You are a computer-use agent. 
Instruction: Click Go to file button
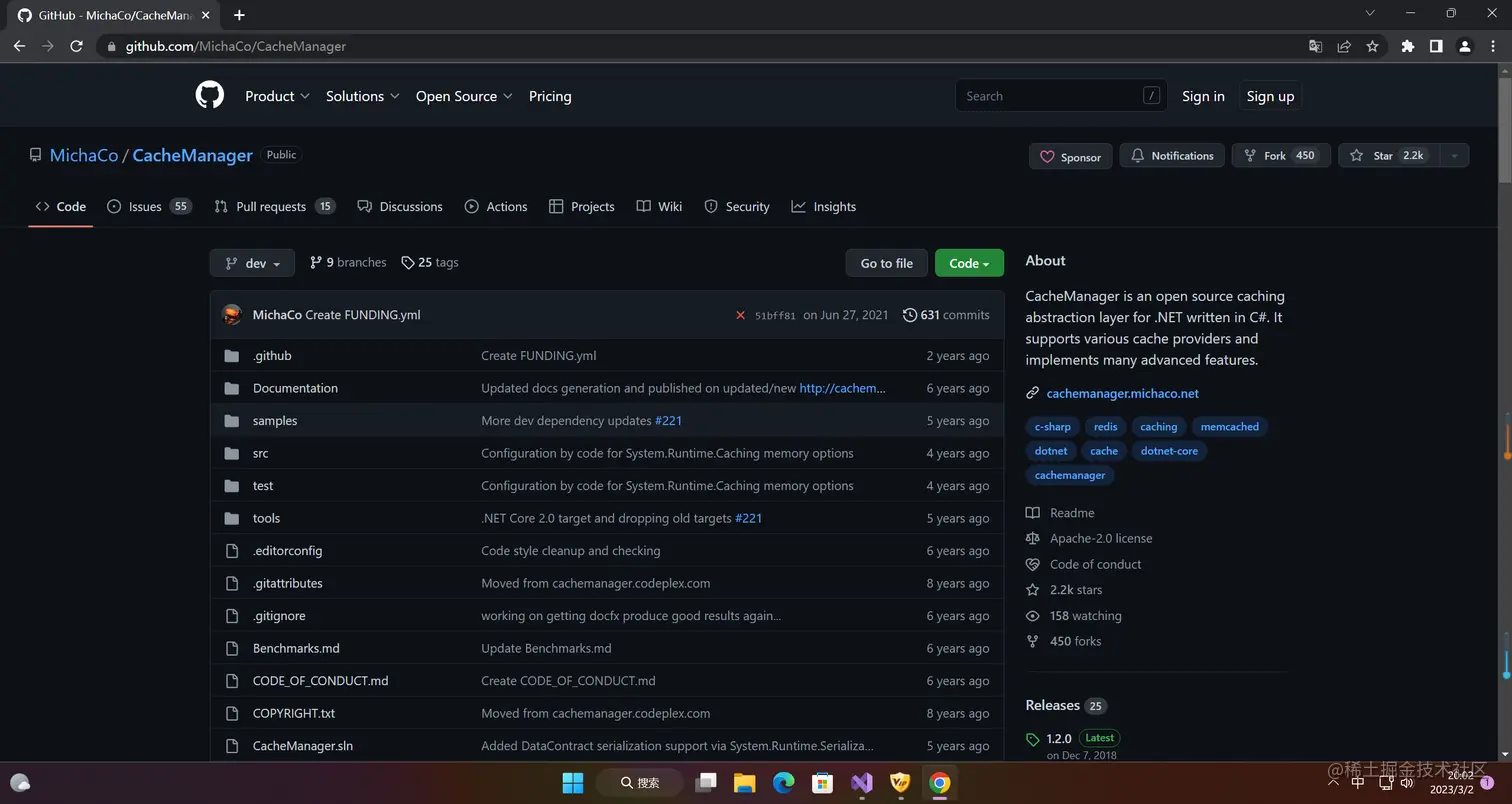click(x=887, y=263)
